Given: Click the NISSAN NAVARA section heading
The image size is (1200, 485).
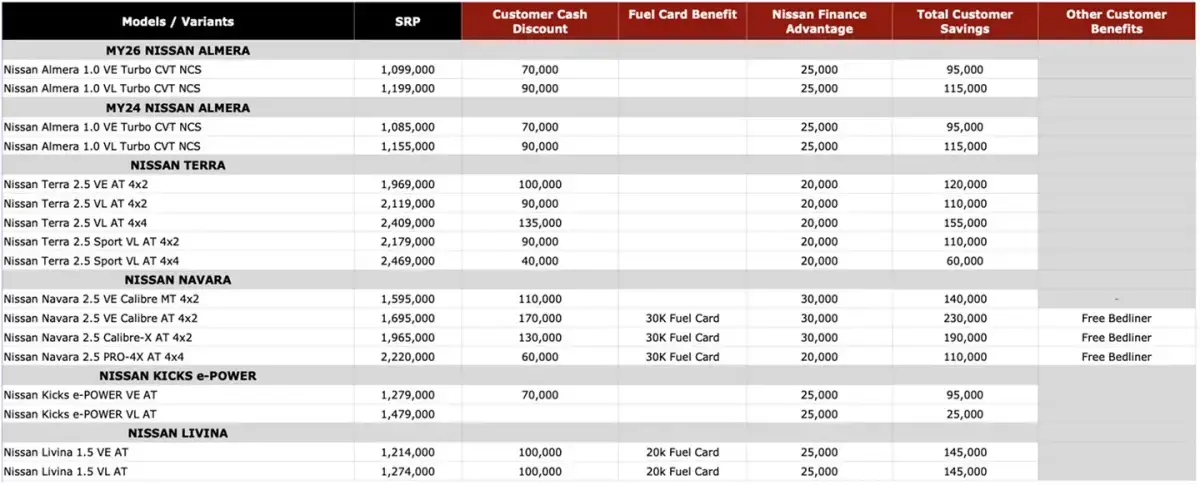Looking at the screenshot, I should (x=178, y=280).
